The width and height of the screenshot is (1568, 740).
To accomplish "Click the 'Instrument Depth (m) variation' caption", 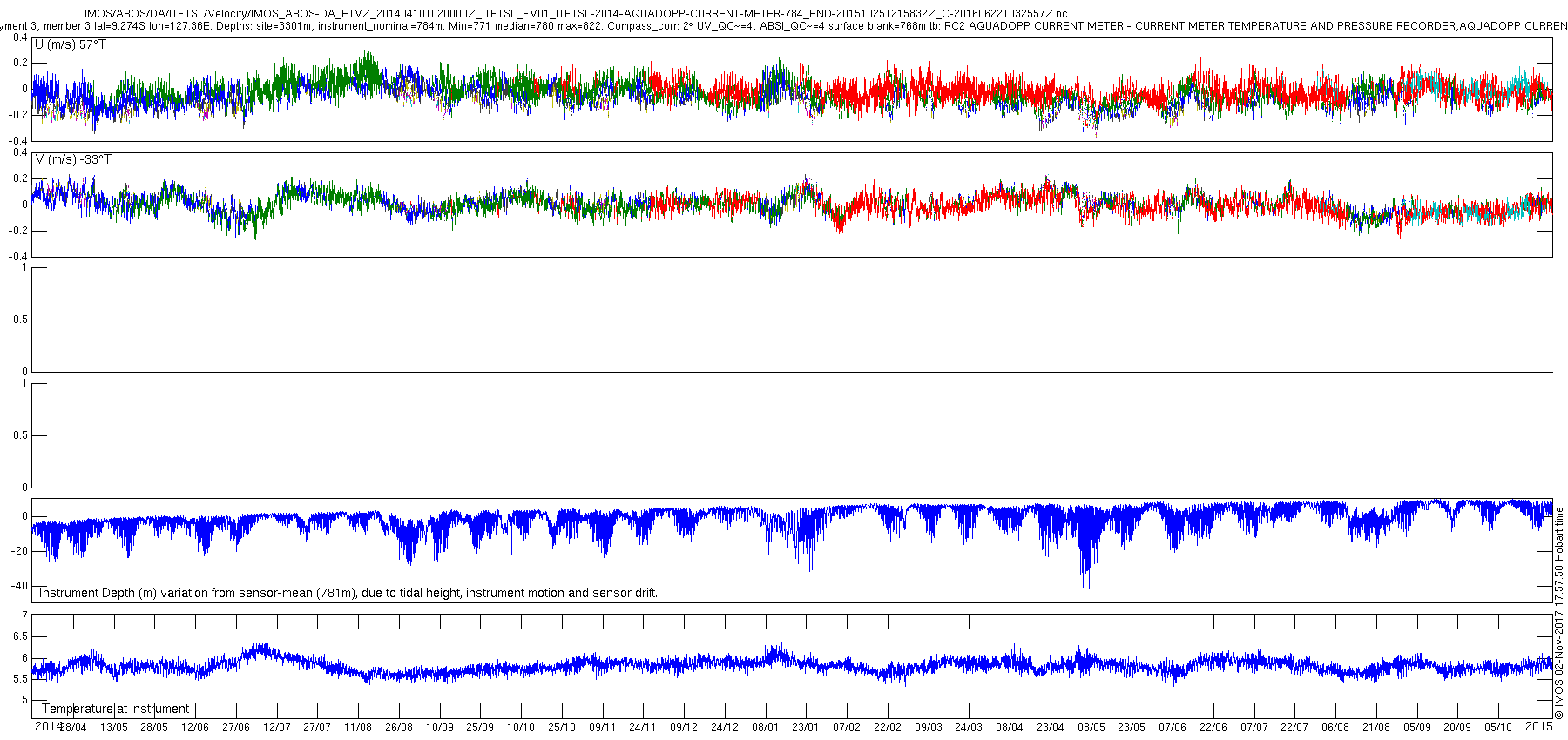I will [x=348, y=593].
